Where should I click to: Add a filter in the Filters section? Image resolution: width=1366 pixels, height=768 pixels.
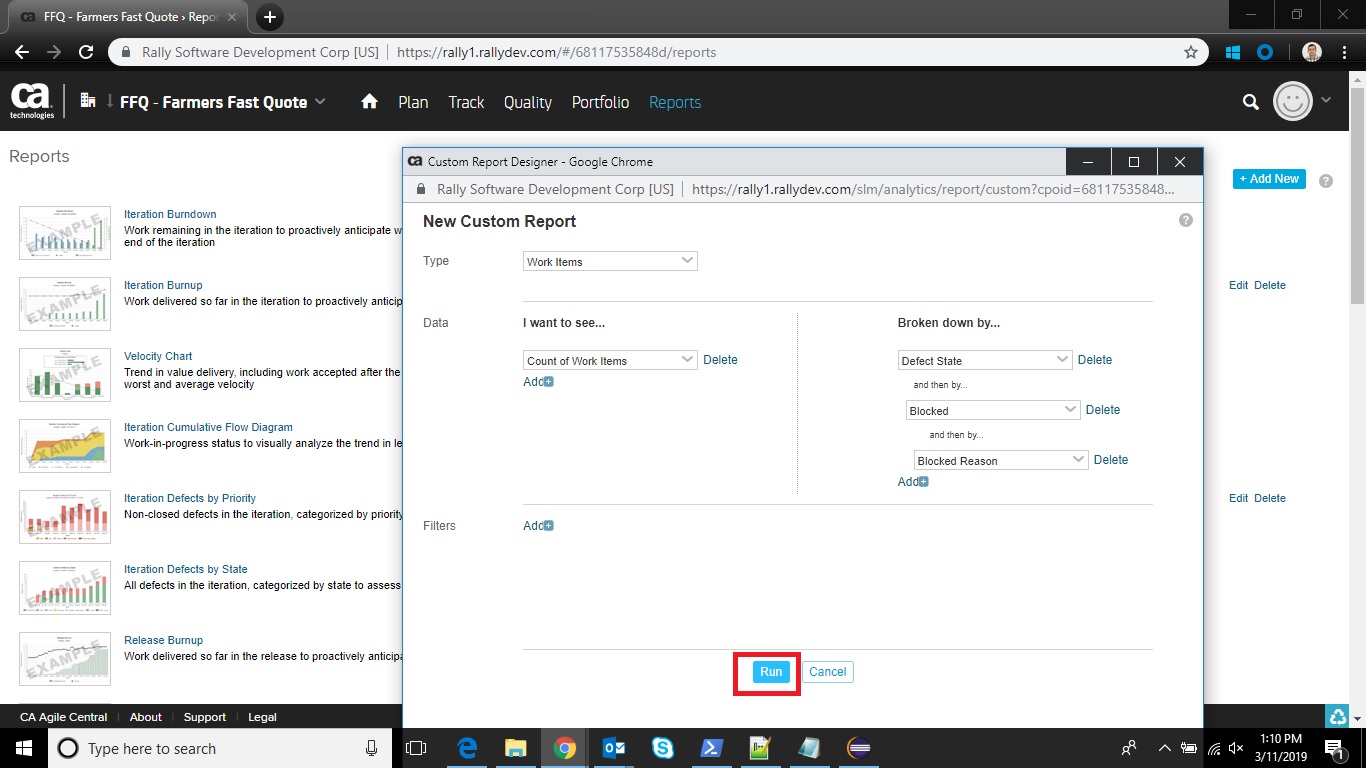click(x=538, y=526)
